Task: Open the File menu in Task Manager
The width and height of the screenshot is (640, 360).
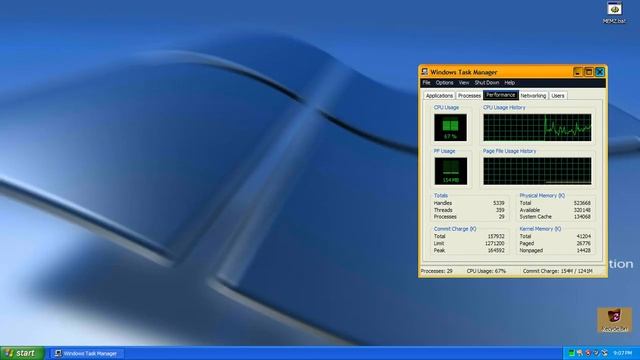Action: 426,82
